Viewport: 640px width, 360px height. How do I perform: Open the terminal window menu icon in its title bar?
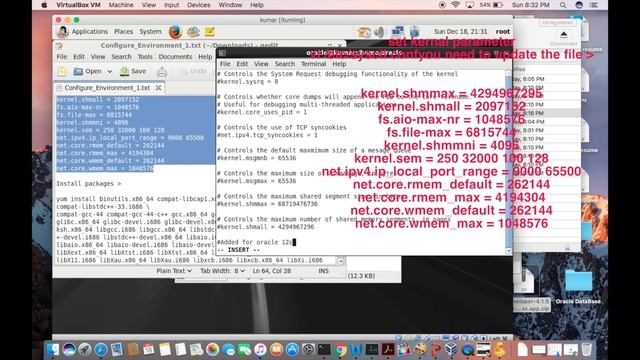222,53
